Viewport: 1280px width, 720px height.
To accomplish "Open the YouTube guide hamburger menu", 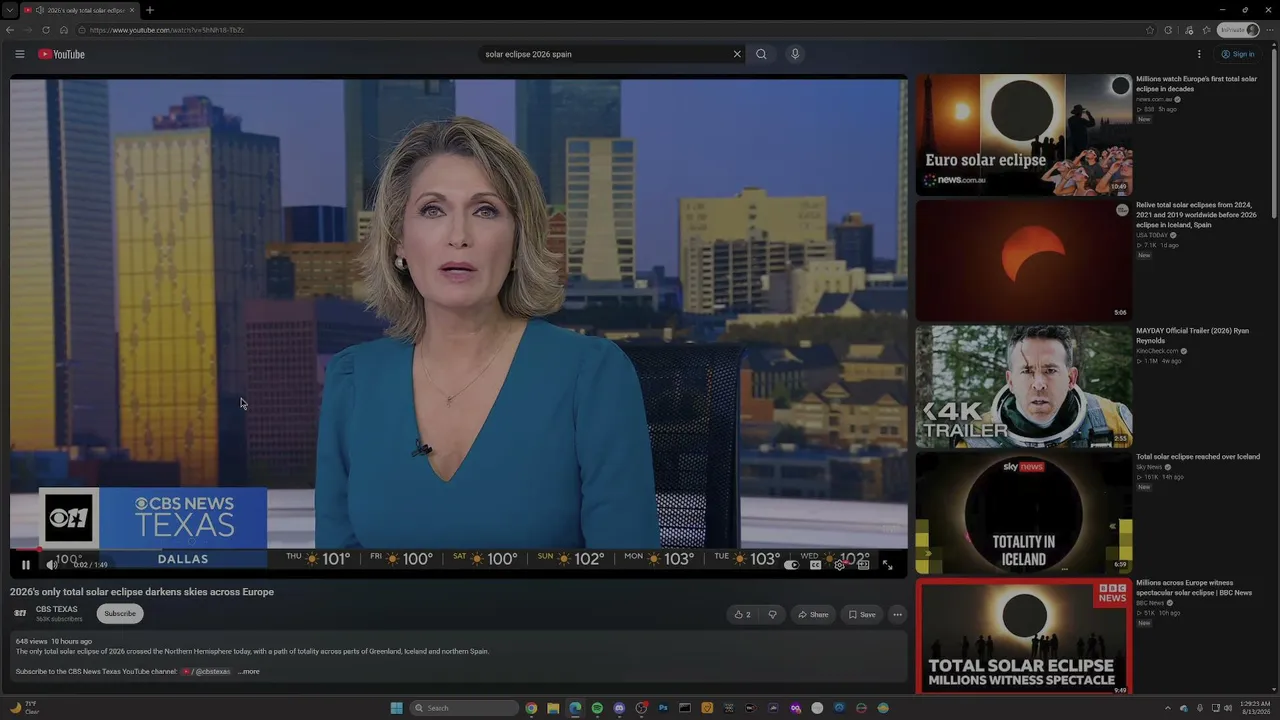I will click(19, 54).
